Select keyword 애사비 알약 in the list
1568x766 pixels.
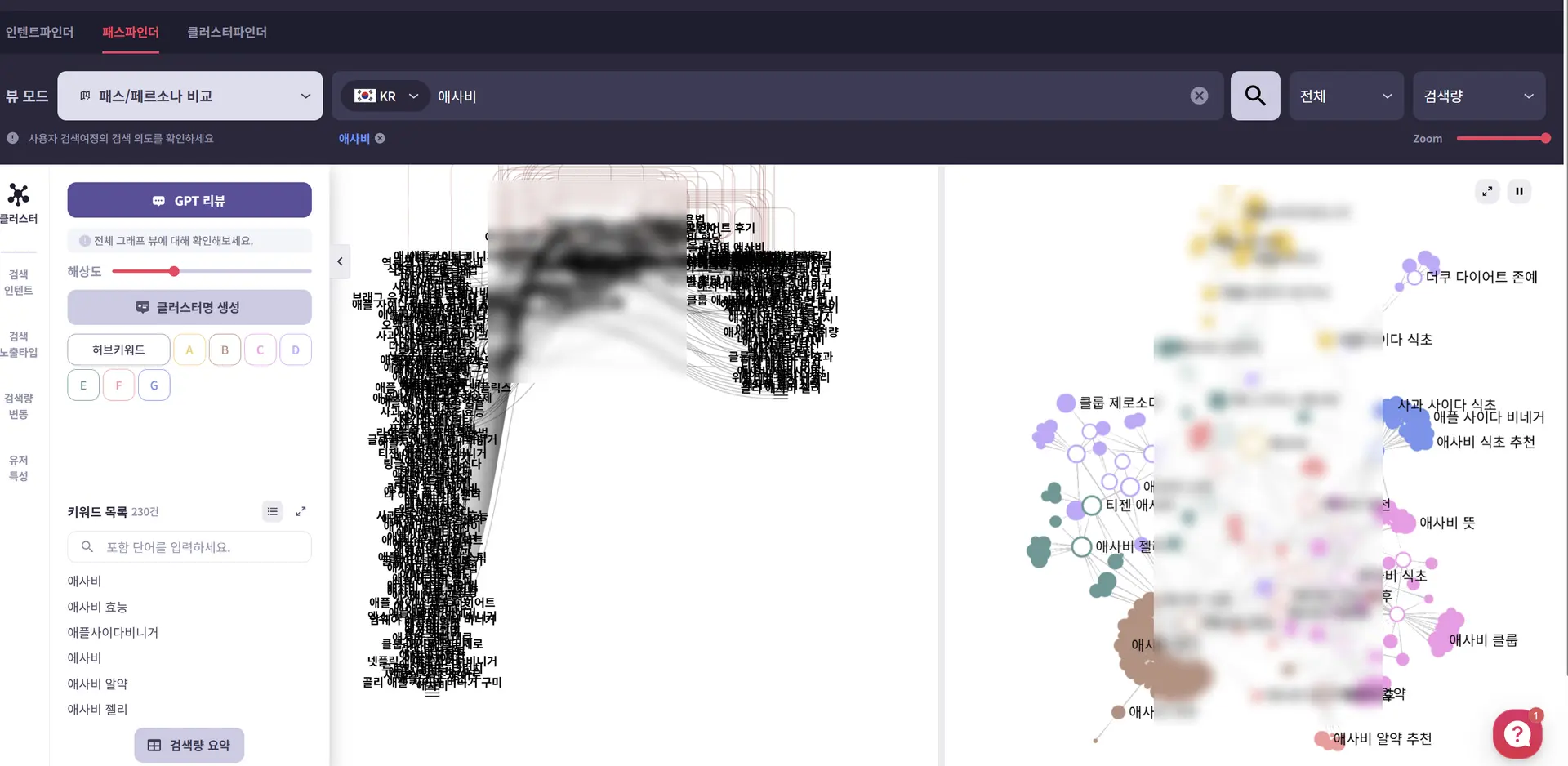click(x=97, y=684)
